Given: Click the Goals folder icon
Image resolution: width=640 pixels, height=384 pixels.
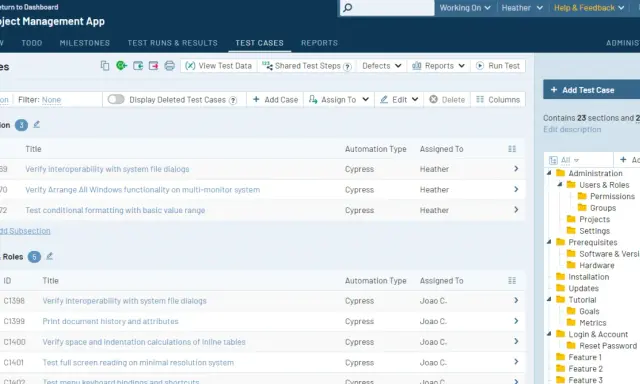Looking at the screenshot, I should pos(571,311).
